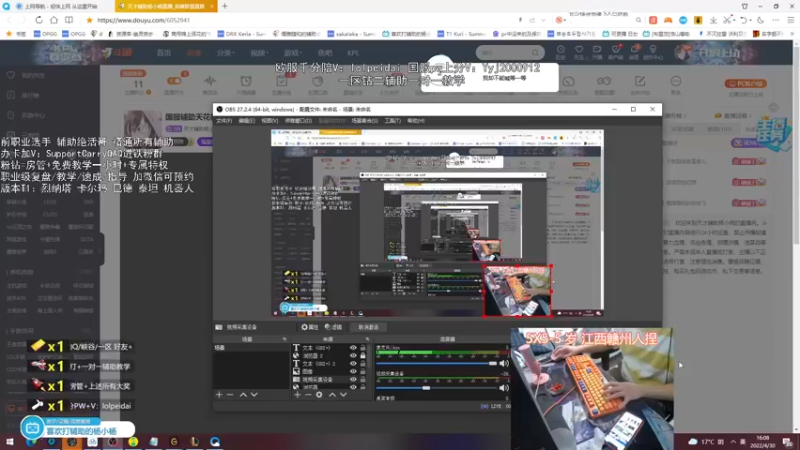Select 图像 source row in sources list
The image size is (800, 450).
click(x=329, y=371)
